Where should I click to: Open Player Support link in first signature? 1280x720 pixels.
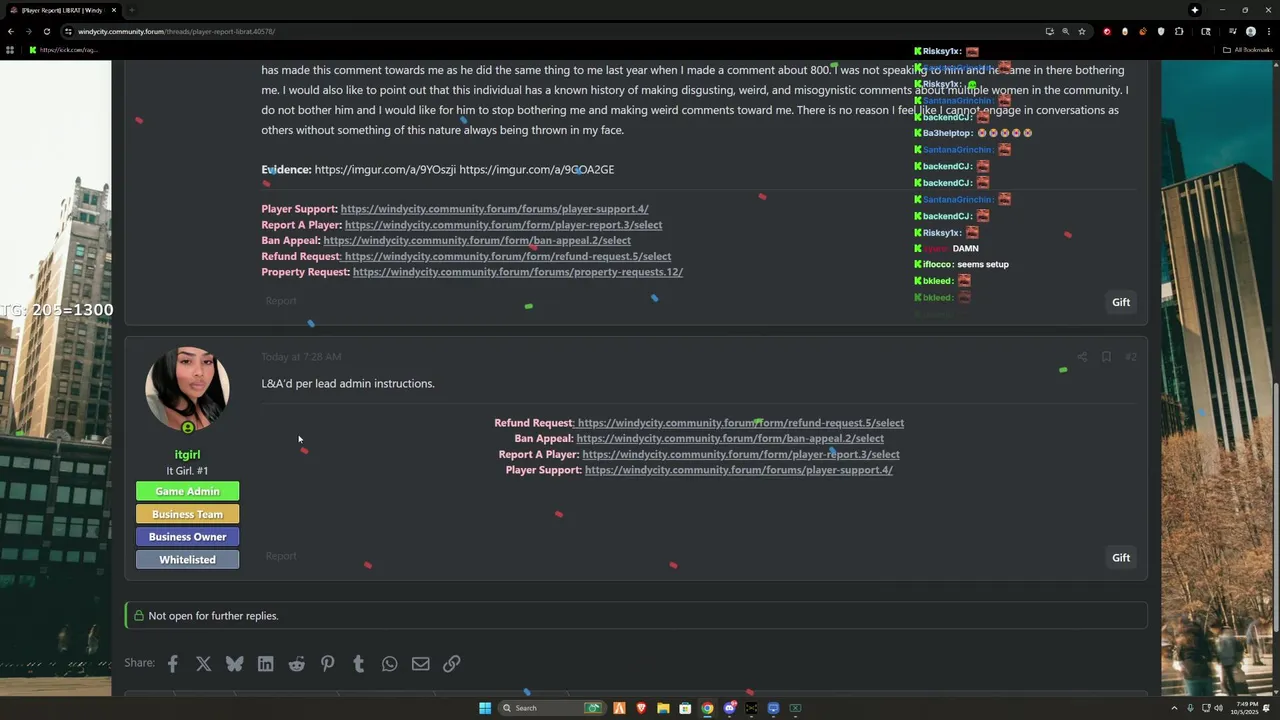tap(494, 209)
